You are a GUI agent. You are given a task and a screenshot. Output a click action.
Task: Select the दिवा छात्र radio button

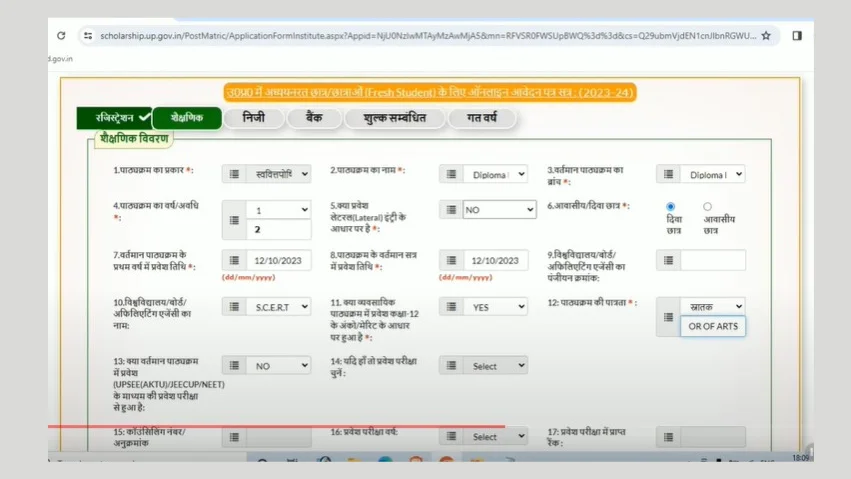pyautogui.click(x=670, y=207)
